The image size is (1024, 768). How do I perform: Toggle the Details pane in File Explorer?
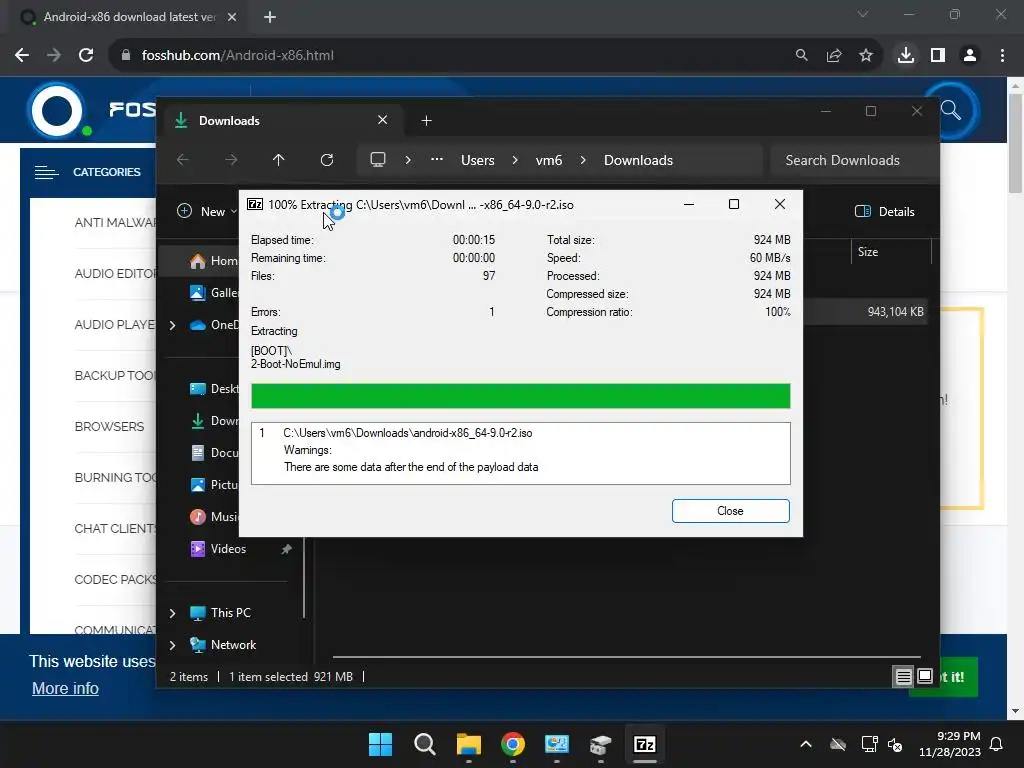click(x=885, y=211)
